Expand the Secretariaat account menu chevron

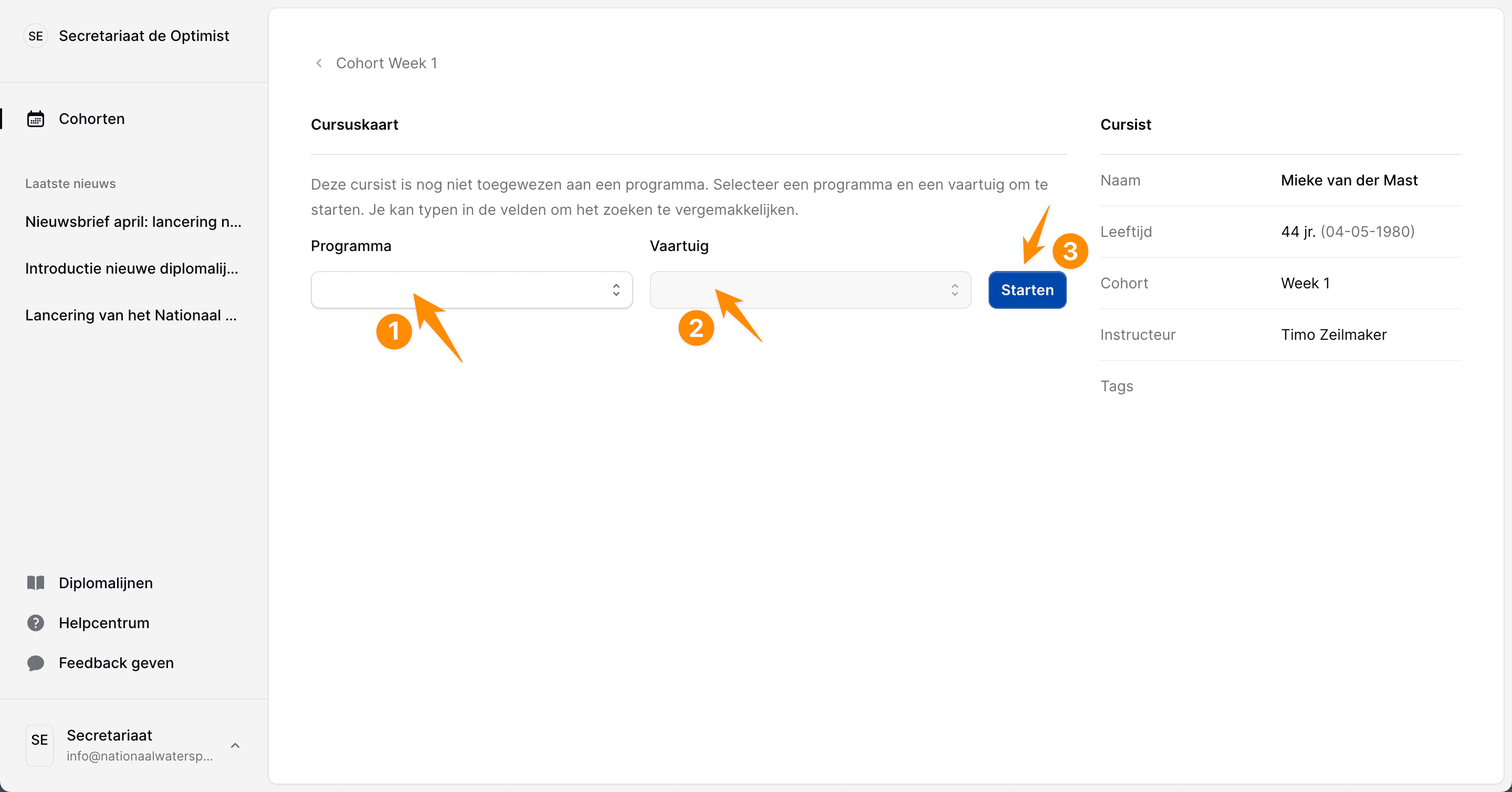tap(235, 745)
